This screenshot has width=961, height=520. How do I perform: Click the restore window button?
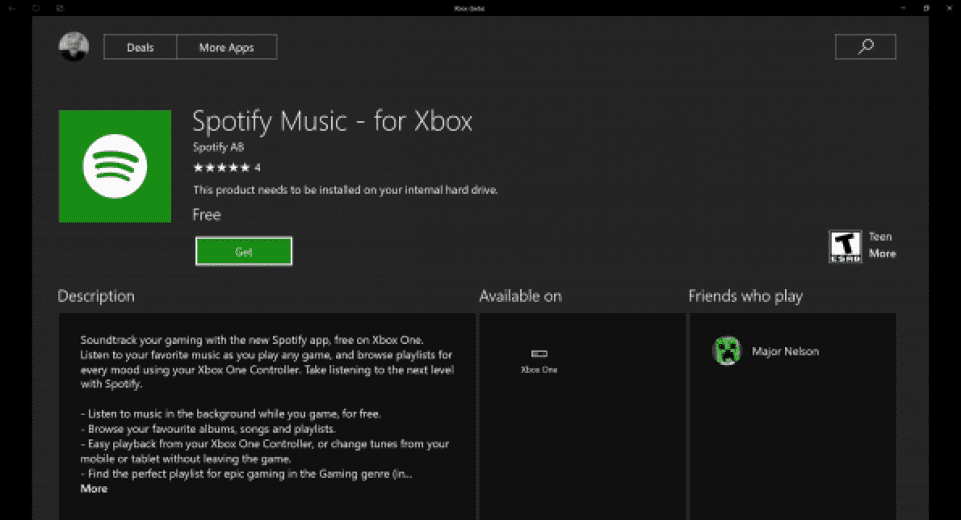(x=926, y=8)
